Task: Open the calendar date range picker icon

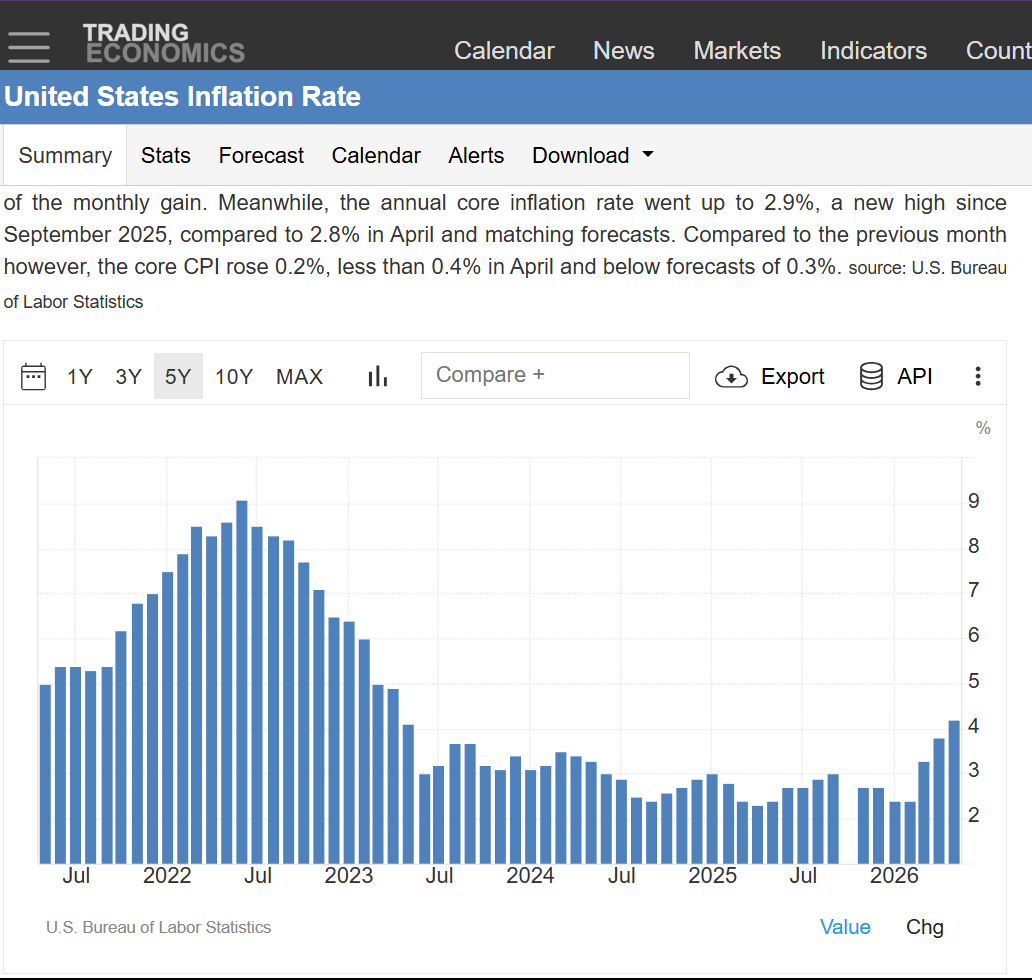Action: pyautogui.click(x=34, y=376)
